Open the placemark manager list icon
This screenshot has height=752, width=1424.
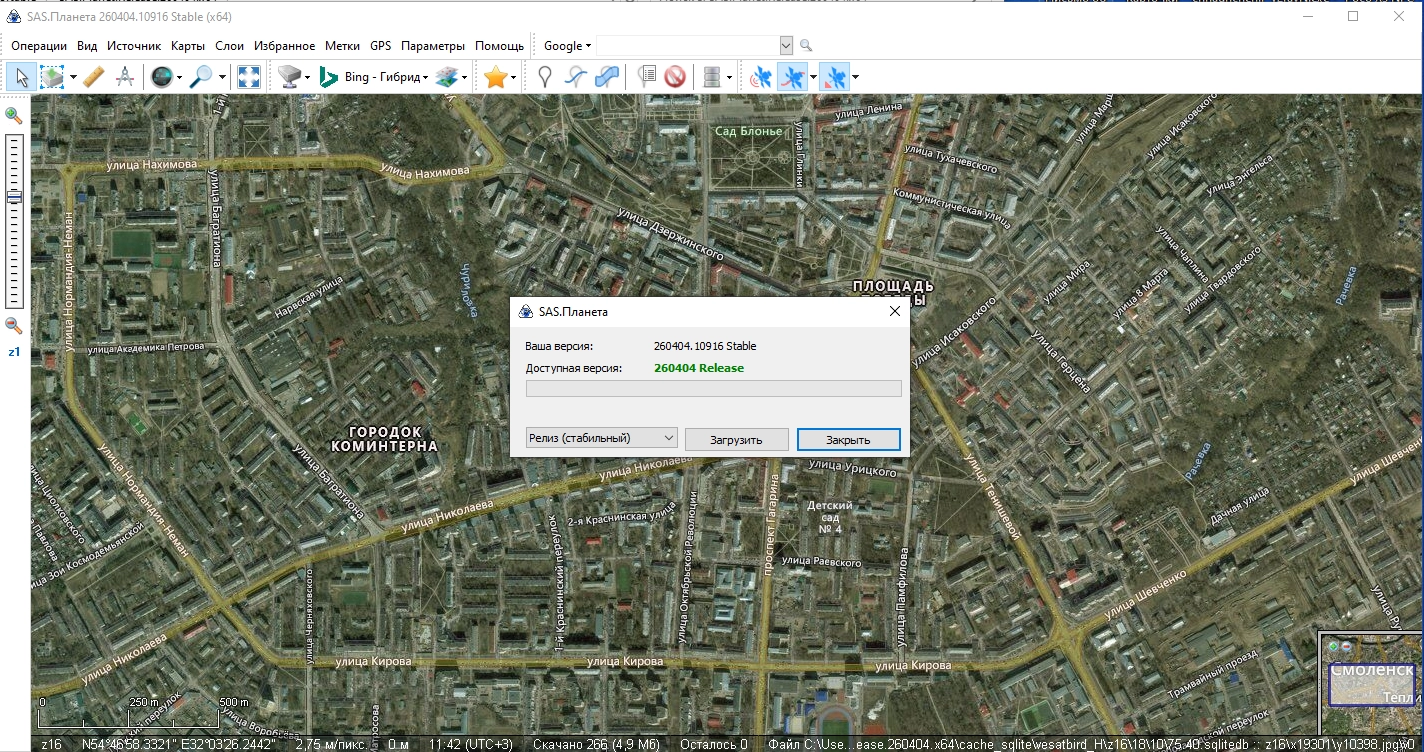646,77
